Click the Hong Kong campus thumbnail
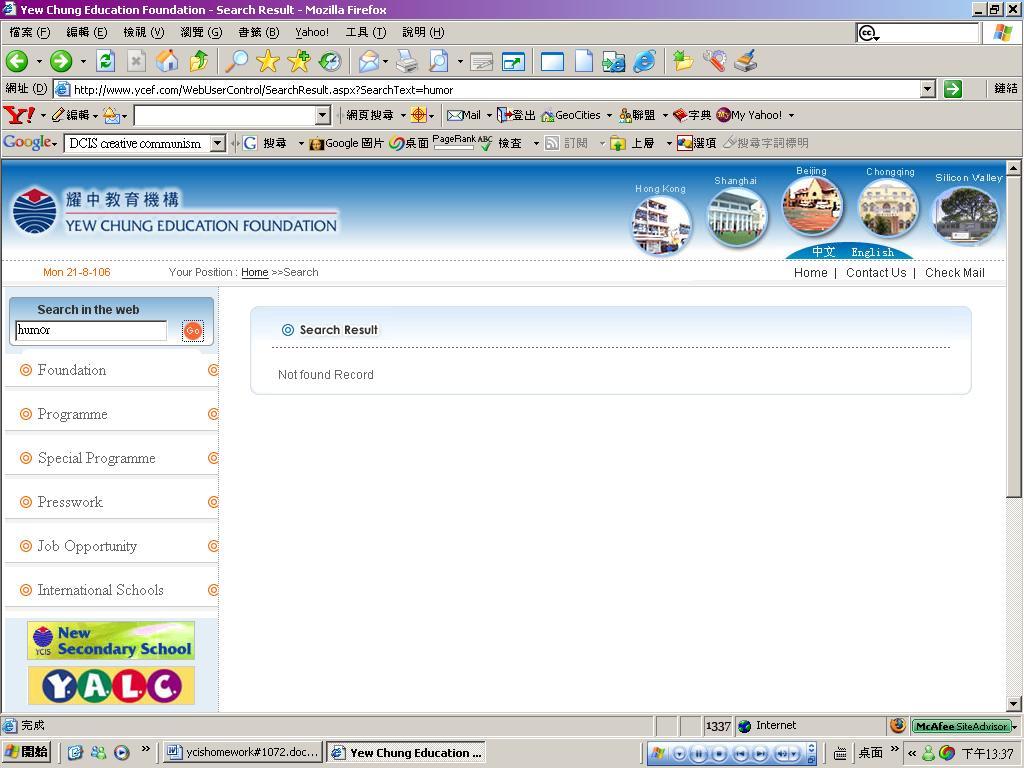Image resolution: width=1024 pixels, height=768 pixels. pyautogui.click(x=661, y=225)
